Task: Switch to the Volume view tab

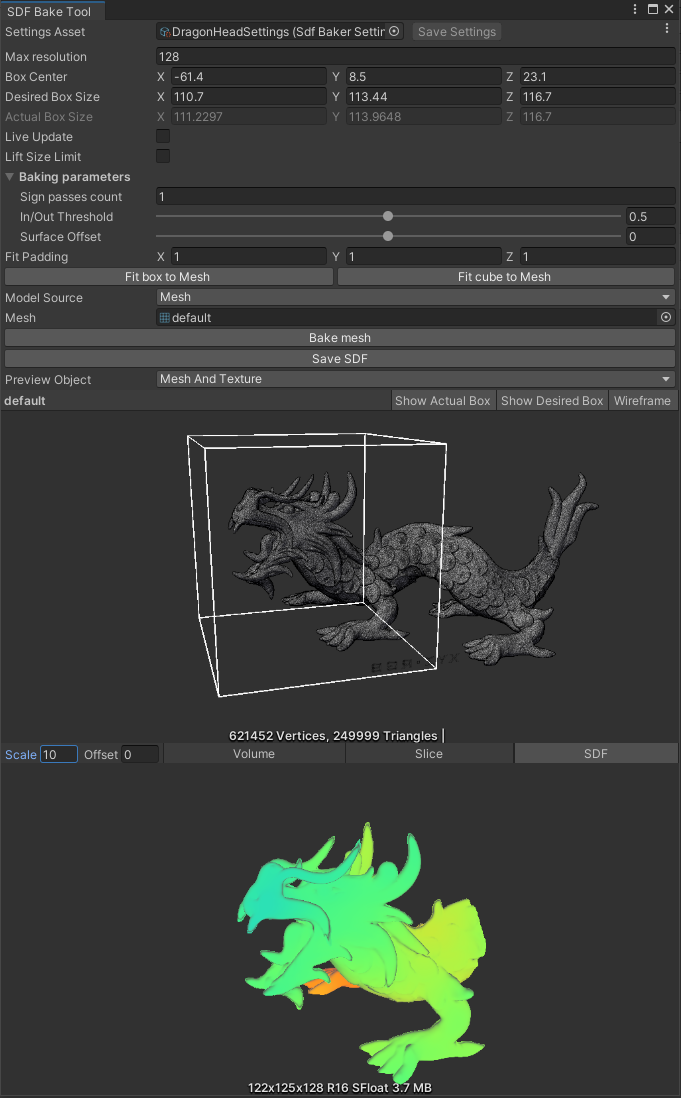Action: coord(254,754)
